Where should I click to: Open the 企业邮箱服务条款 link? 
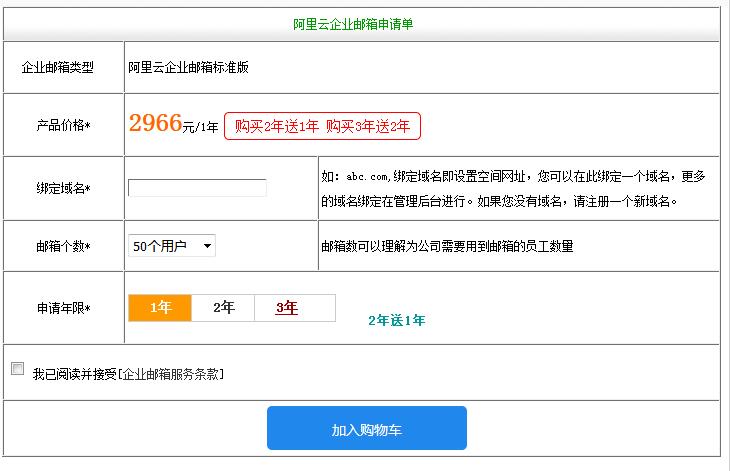click(171, 374)
